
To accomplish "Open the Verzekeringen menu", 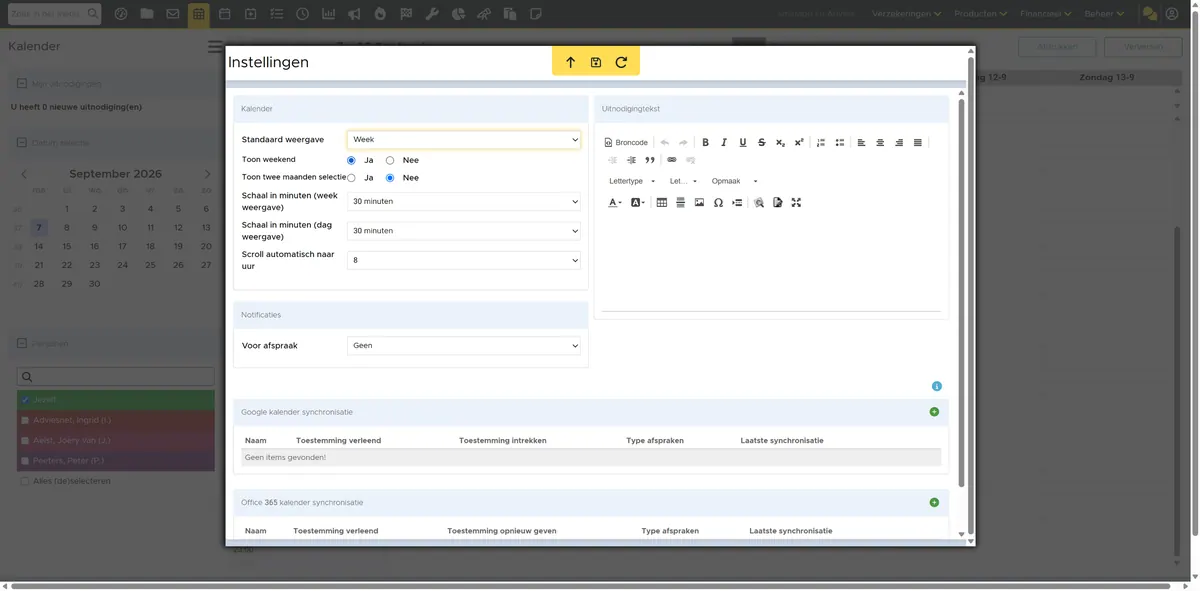I will tap(906, 14).
